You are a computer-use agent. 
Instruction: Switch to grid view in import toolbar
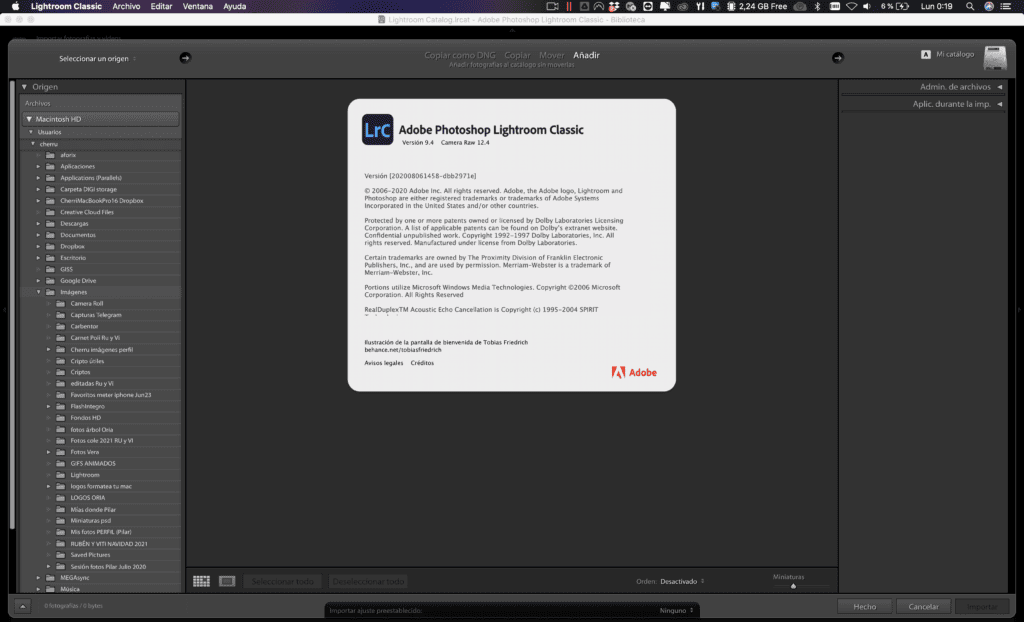201,581
